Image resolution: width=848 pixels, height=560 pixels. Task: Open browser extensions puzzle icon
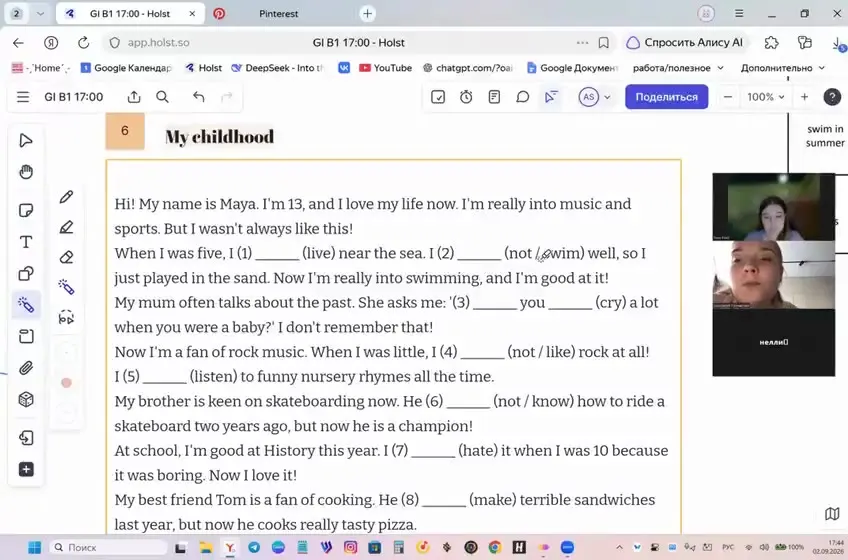tap(771, 43)
